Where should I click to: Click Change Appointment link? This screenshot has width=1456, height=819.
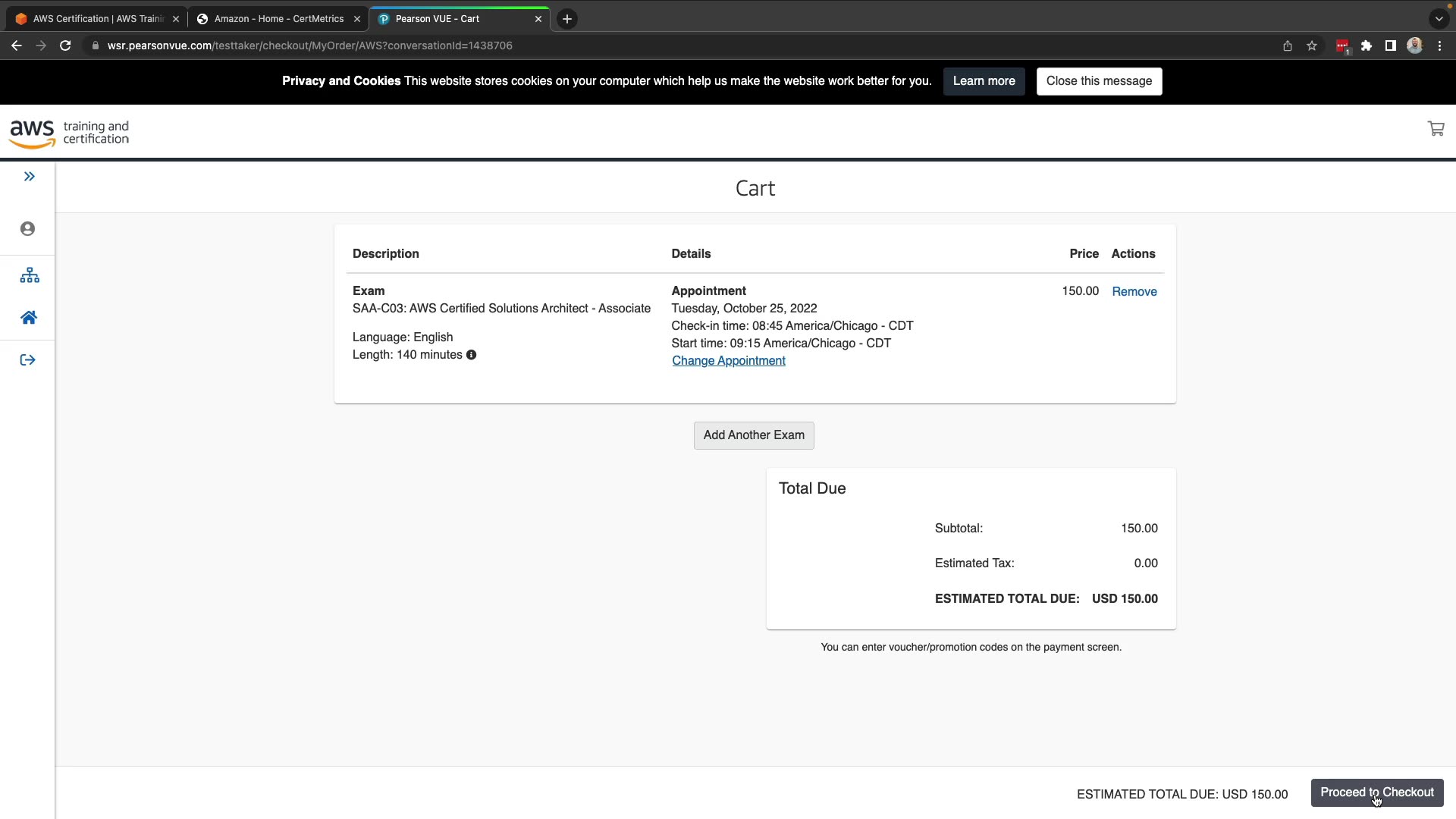(x=728, y=361)
